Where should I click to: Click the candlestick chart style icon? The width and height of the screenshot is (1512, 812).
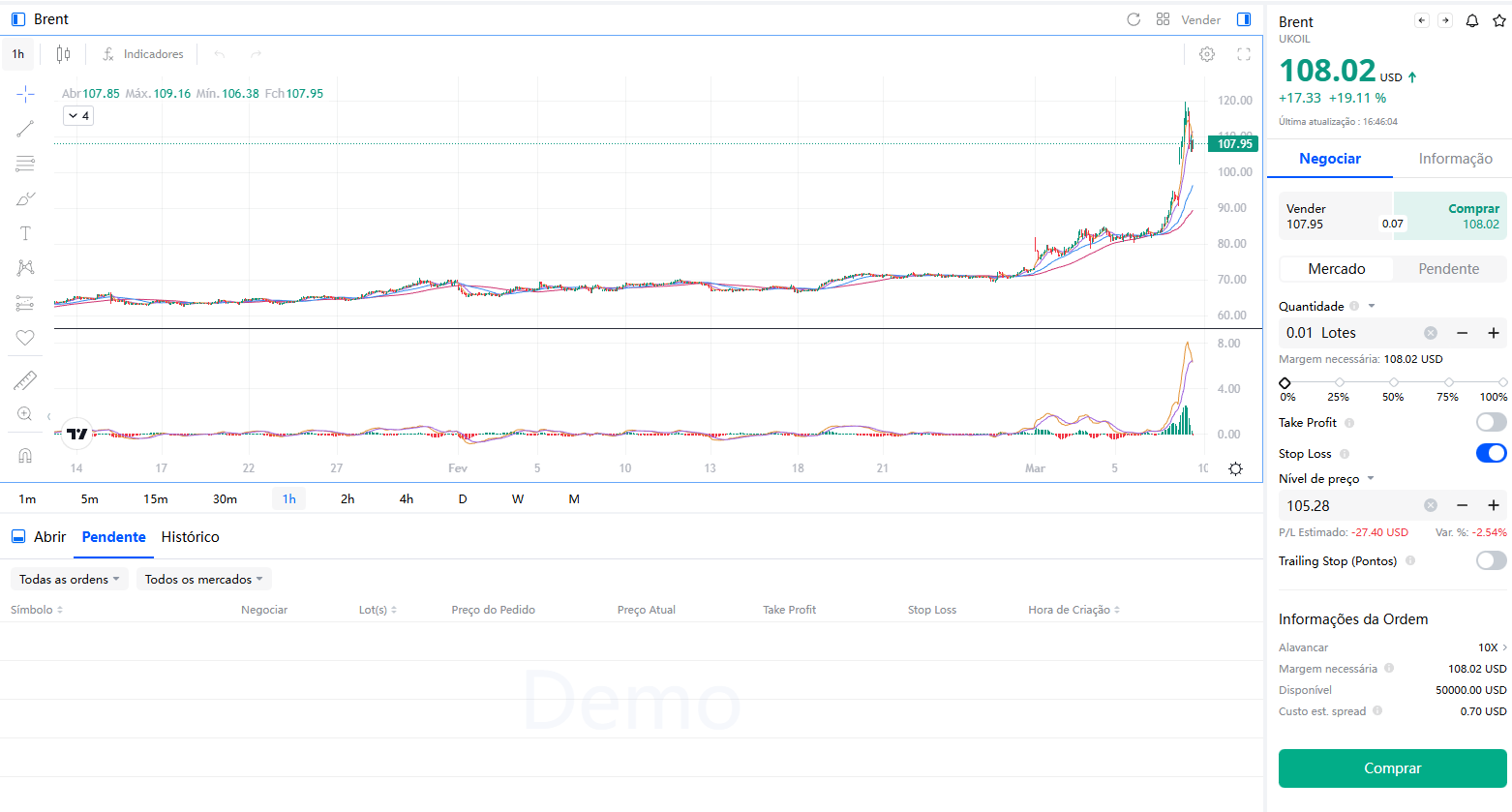63,54
